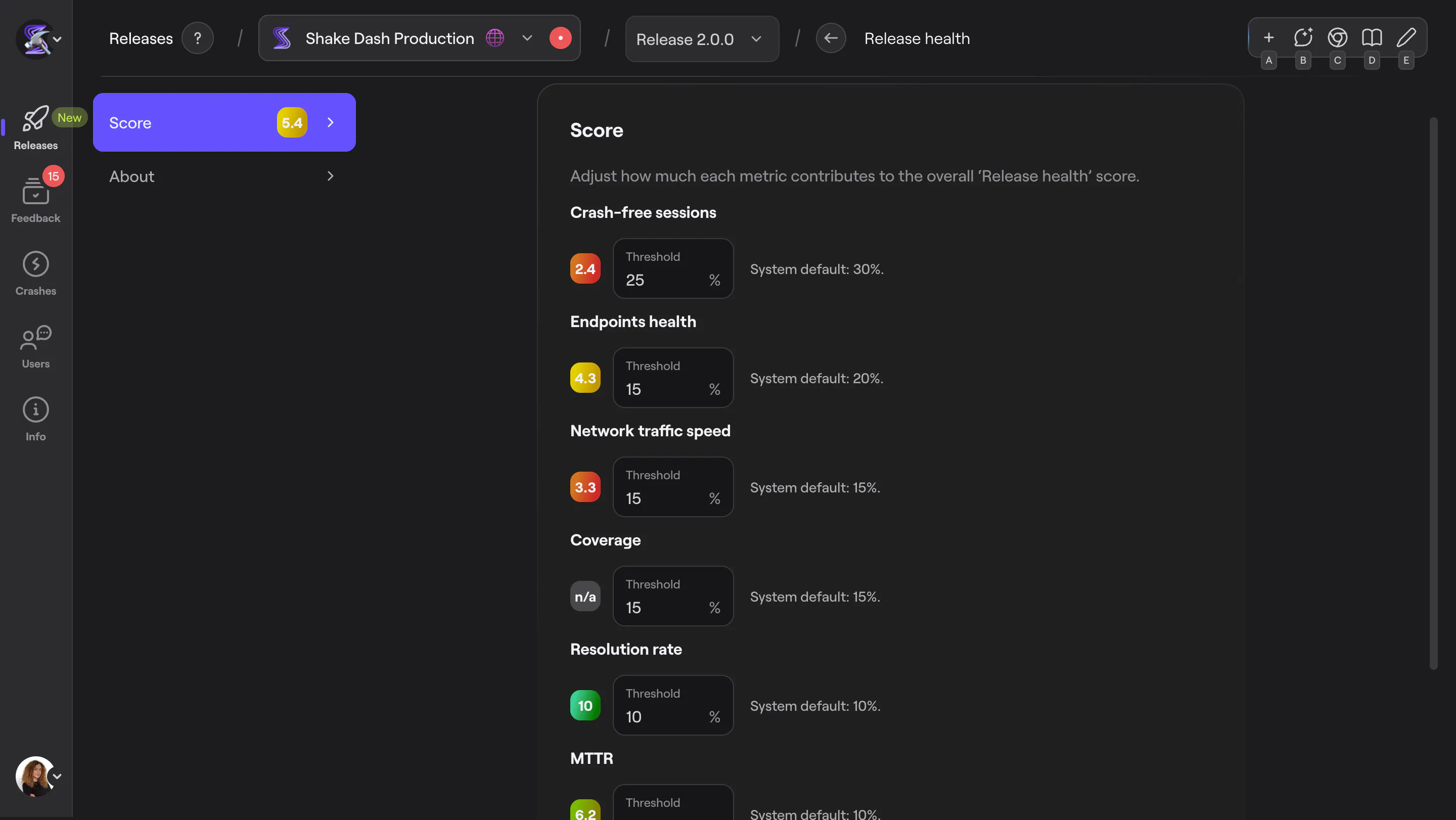The height and width of the screenshot is (820, 1456).
Task: Click the Resolution rate threshold field
Action: click(673, 705)
